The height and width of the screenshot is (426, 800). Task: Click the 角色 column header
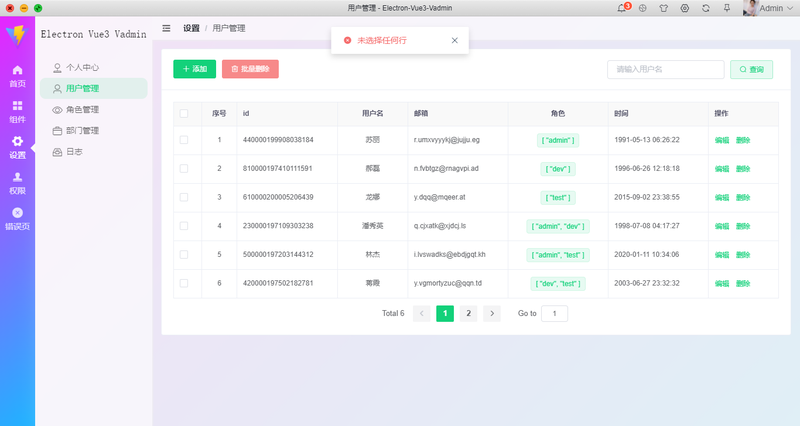(558, 113)
